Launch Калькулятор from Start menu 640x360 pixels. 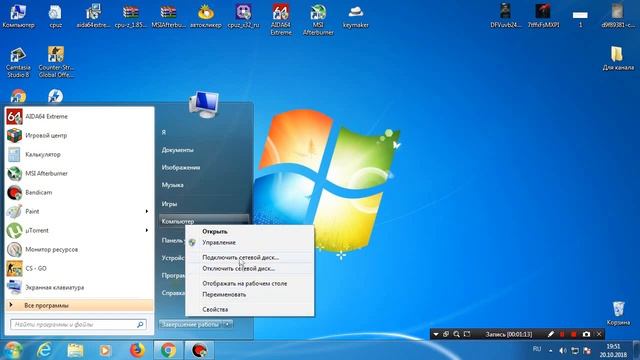click(x=80, y=155)
